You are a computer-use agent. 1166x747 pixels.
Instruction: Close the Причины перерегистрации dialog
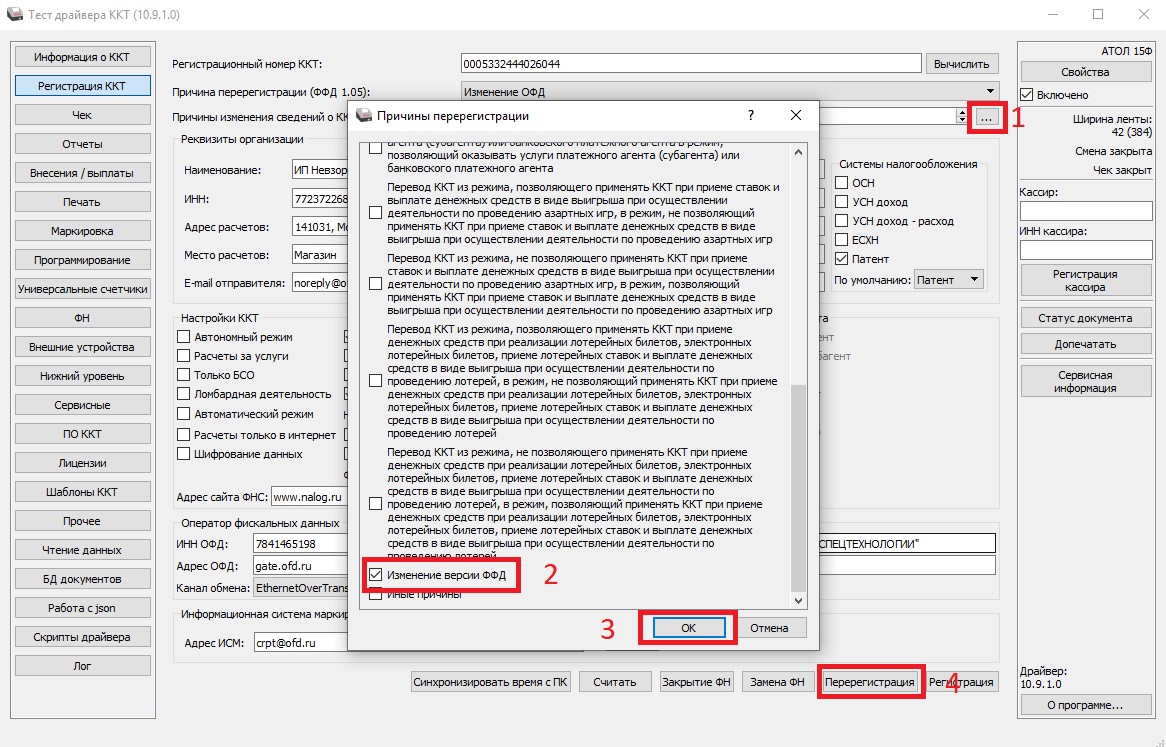796,116
